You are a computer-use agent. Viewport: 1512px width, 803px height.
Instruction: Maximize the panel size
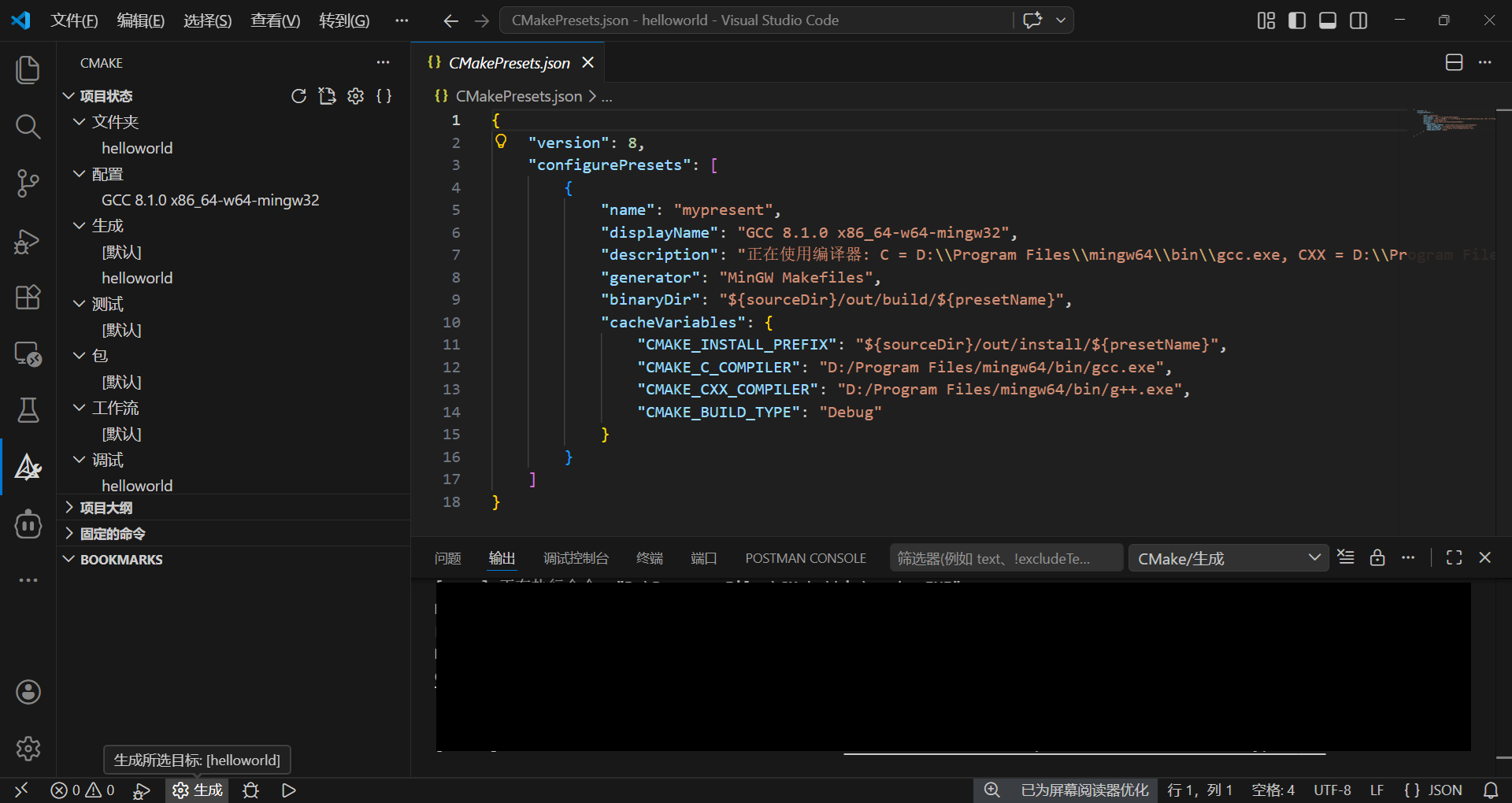(x=1455, y=557)
